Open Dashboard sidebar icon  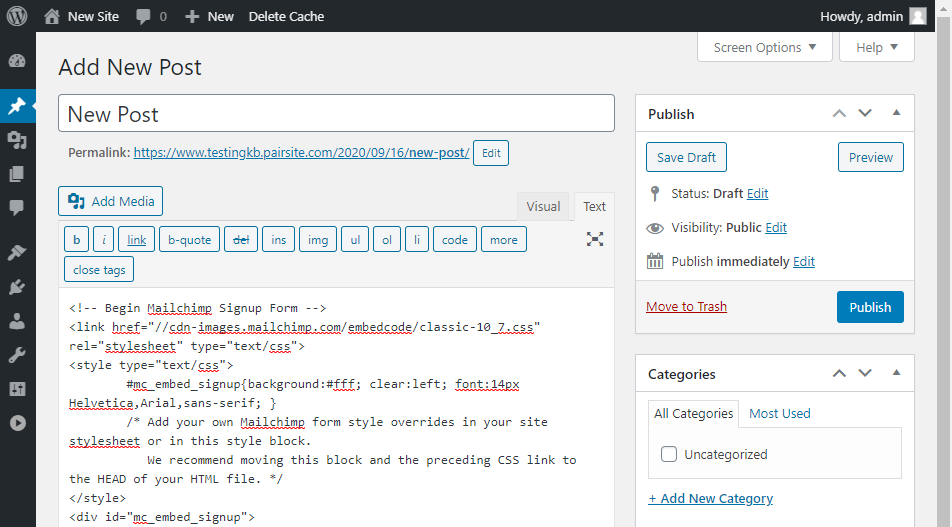pos(17,61)
